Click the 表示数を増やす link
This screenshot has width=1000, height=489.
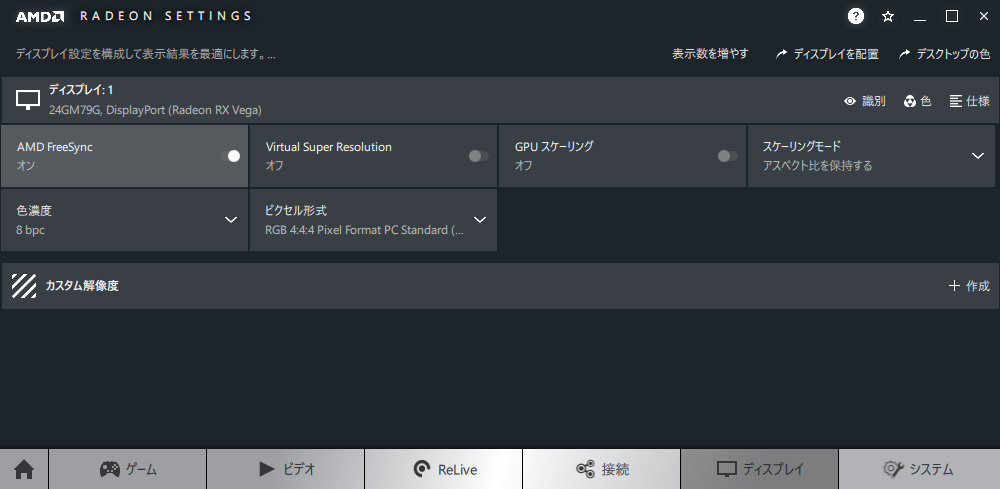coord(710,54)
